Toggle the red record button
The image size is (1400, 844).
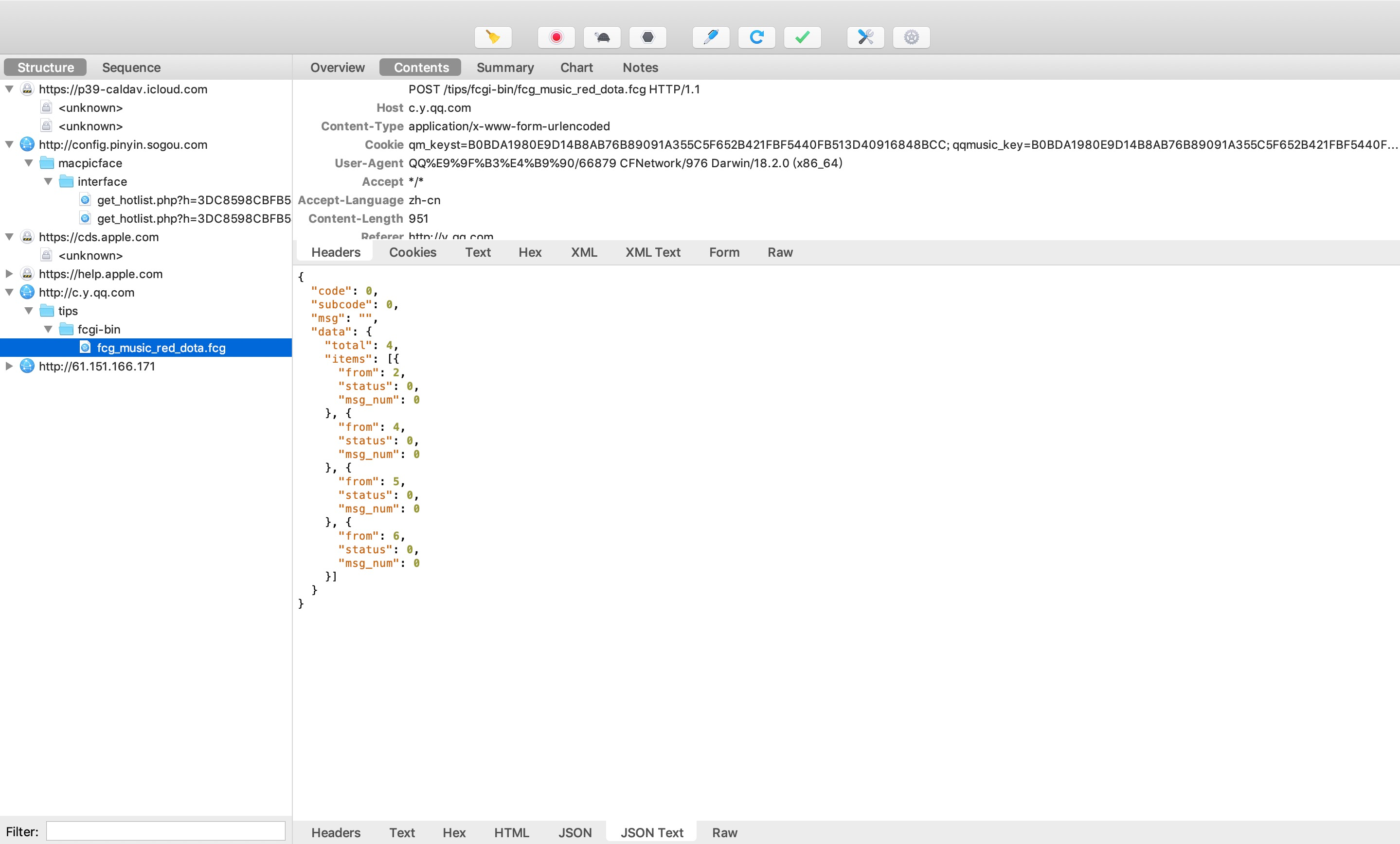pos(556,37)
